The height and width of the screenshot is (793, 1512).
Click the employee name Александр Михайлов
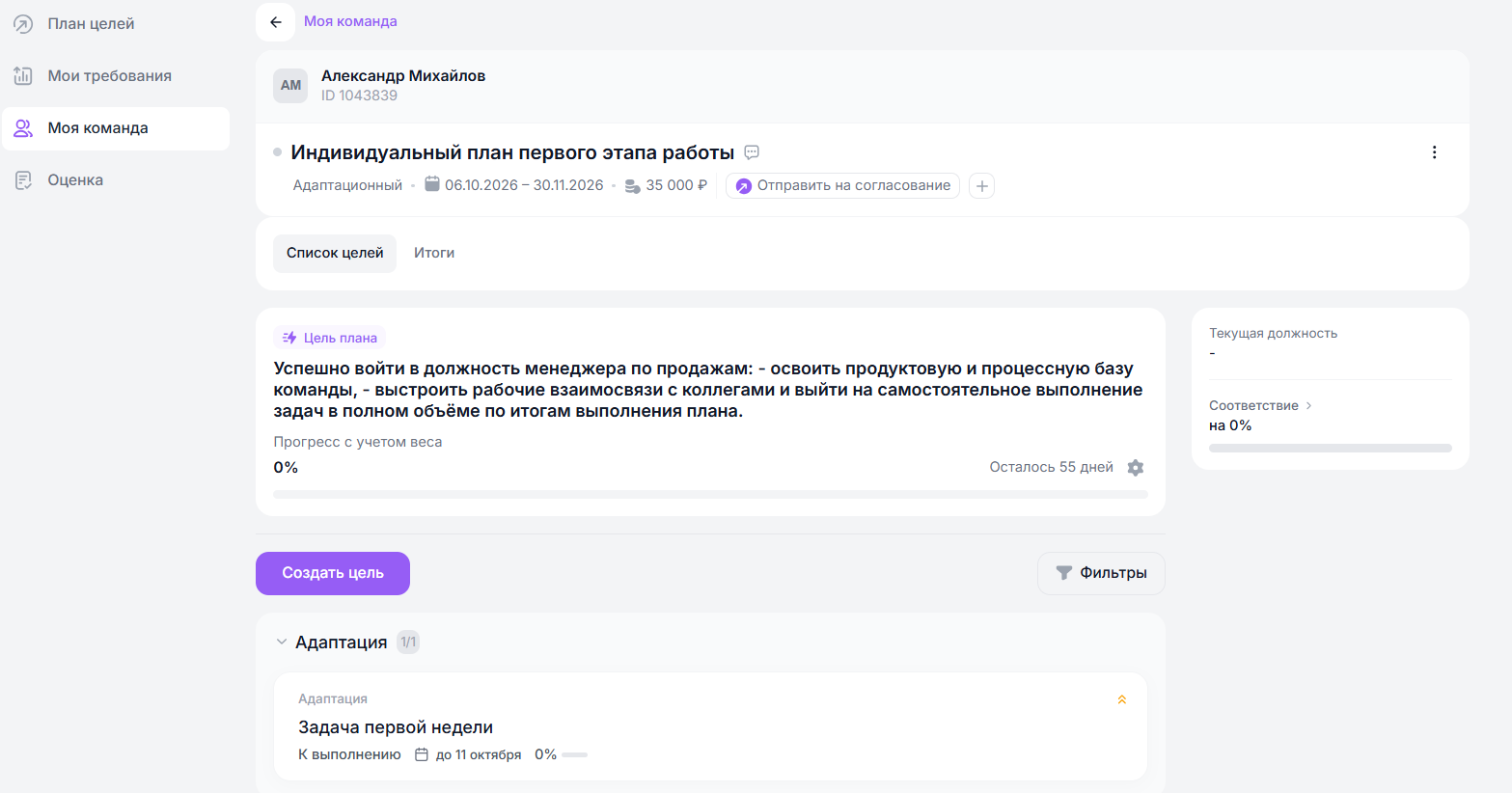click(403, 76)
